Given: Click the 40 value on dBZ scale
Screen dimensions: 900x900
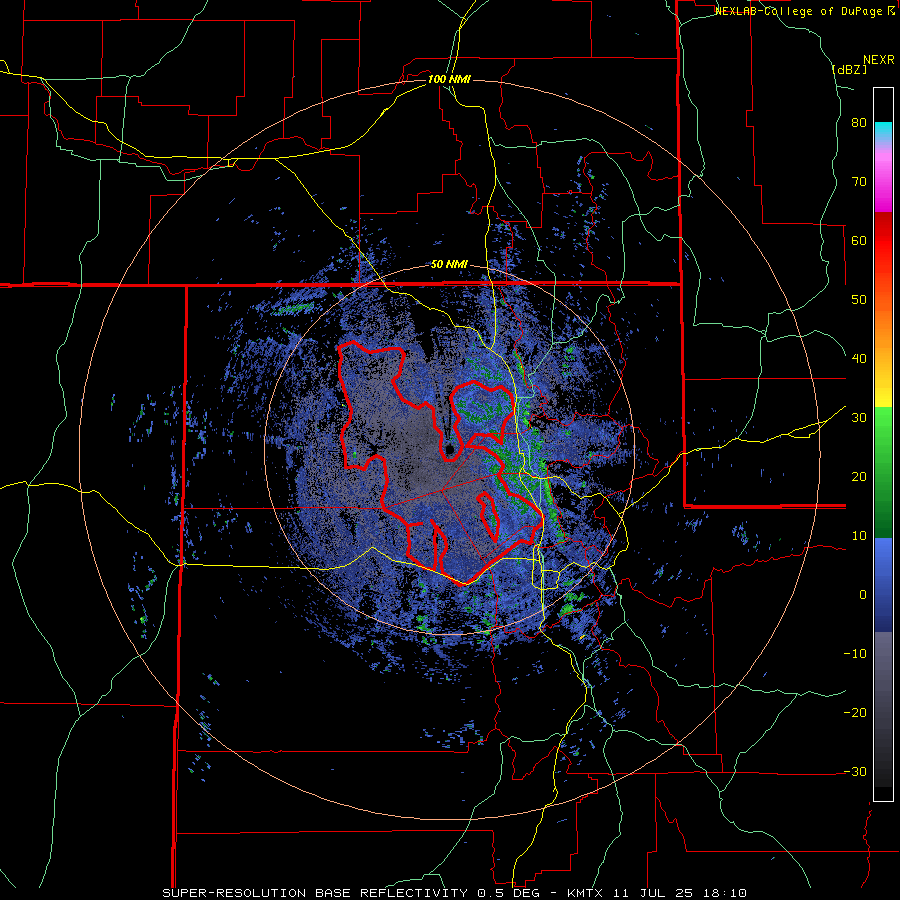Looking at the screenshot, I should click(859, 359).
